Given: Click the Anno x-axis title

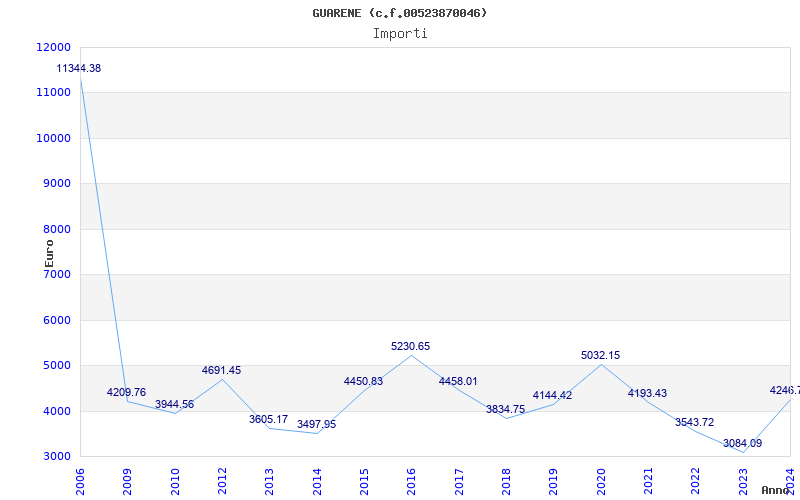Looking at the screenshot, I should [x=776, y=490].
